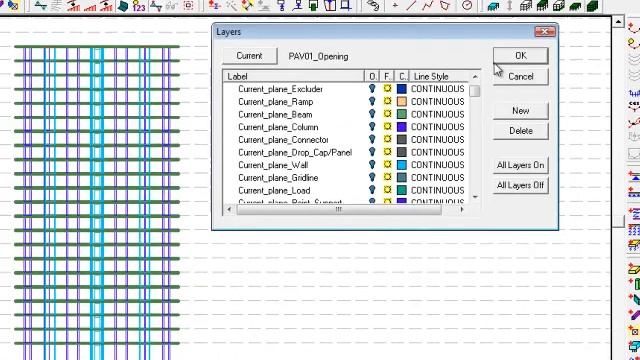Create a New layer

[x=520, y=111]
